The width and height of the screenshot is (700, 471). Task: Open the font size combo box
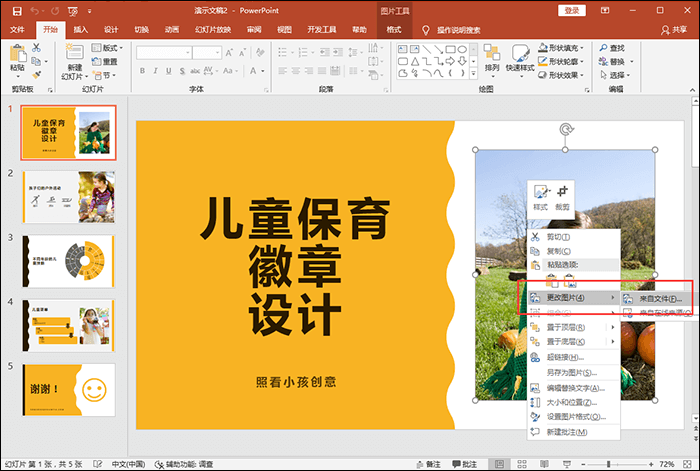207,53
